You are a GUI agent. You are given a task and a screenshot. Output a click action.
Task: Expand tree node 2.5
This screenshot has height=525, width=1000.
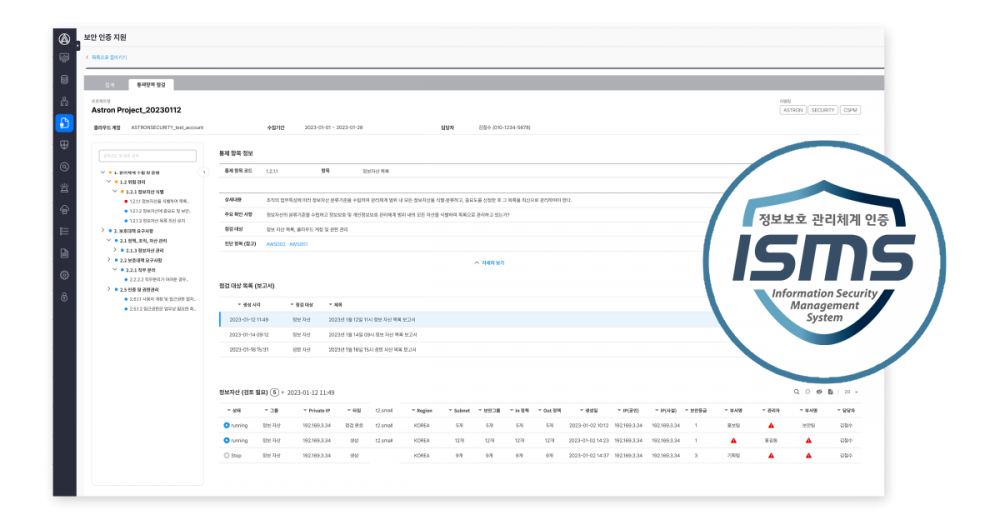point(108,289)
